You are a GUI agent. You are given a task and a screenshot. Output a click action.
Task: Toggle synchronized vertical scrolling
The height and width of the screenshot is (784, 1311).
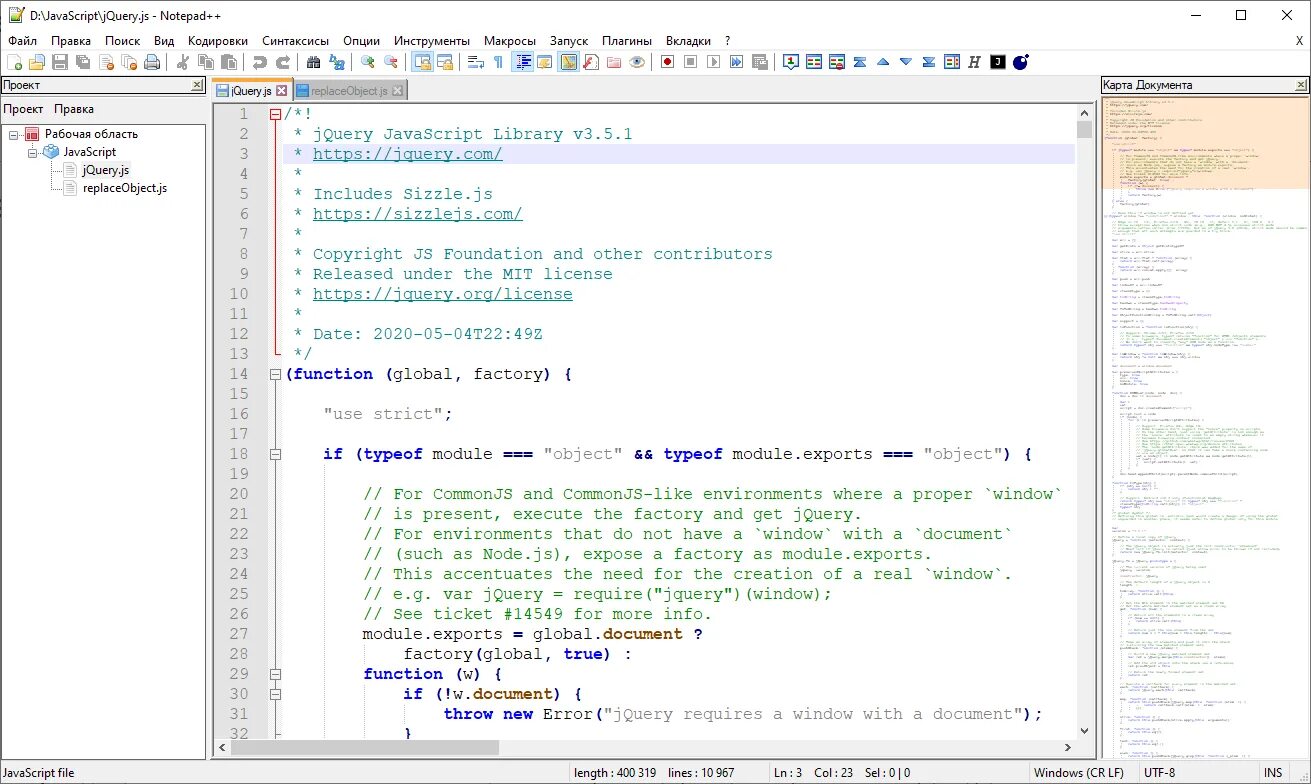(422, 62)
